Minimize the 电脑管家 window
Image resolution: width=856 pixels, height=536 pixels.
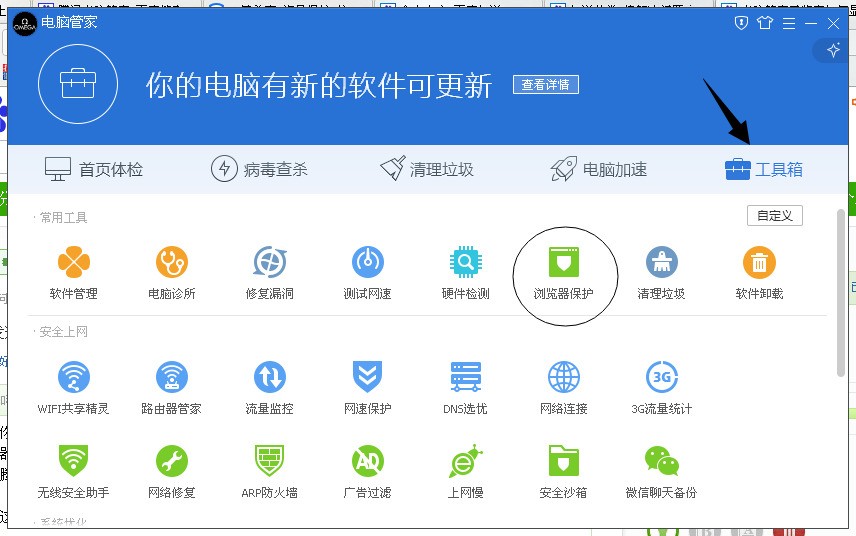click(x=811, y=23)
